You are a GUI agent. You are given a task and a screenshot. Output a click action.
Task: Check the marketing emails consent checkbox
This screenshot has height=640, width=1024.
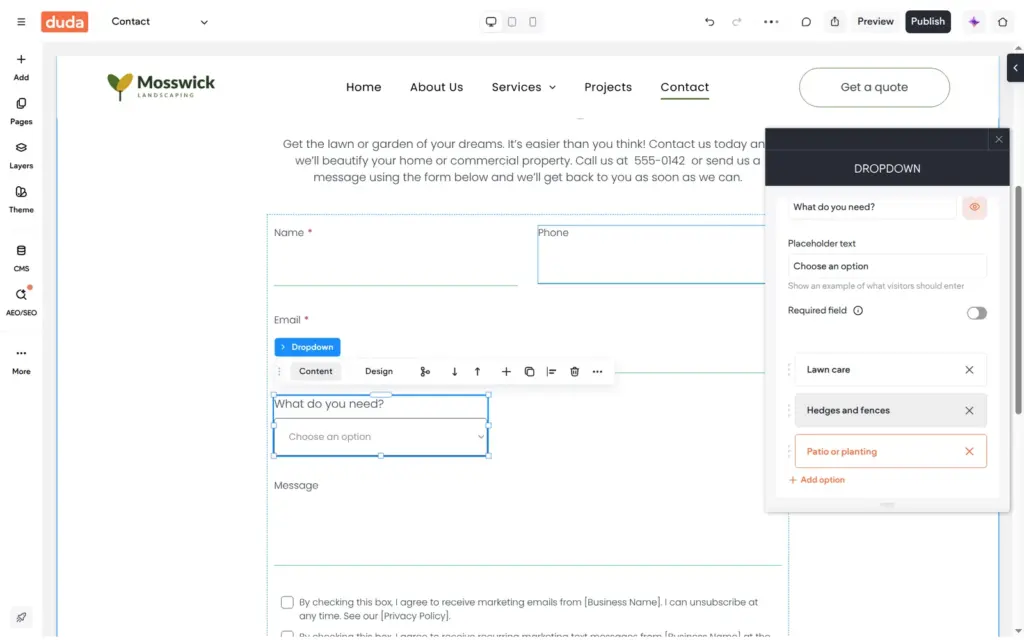[x=287, y=602]
